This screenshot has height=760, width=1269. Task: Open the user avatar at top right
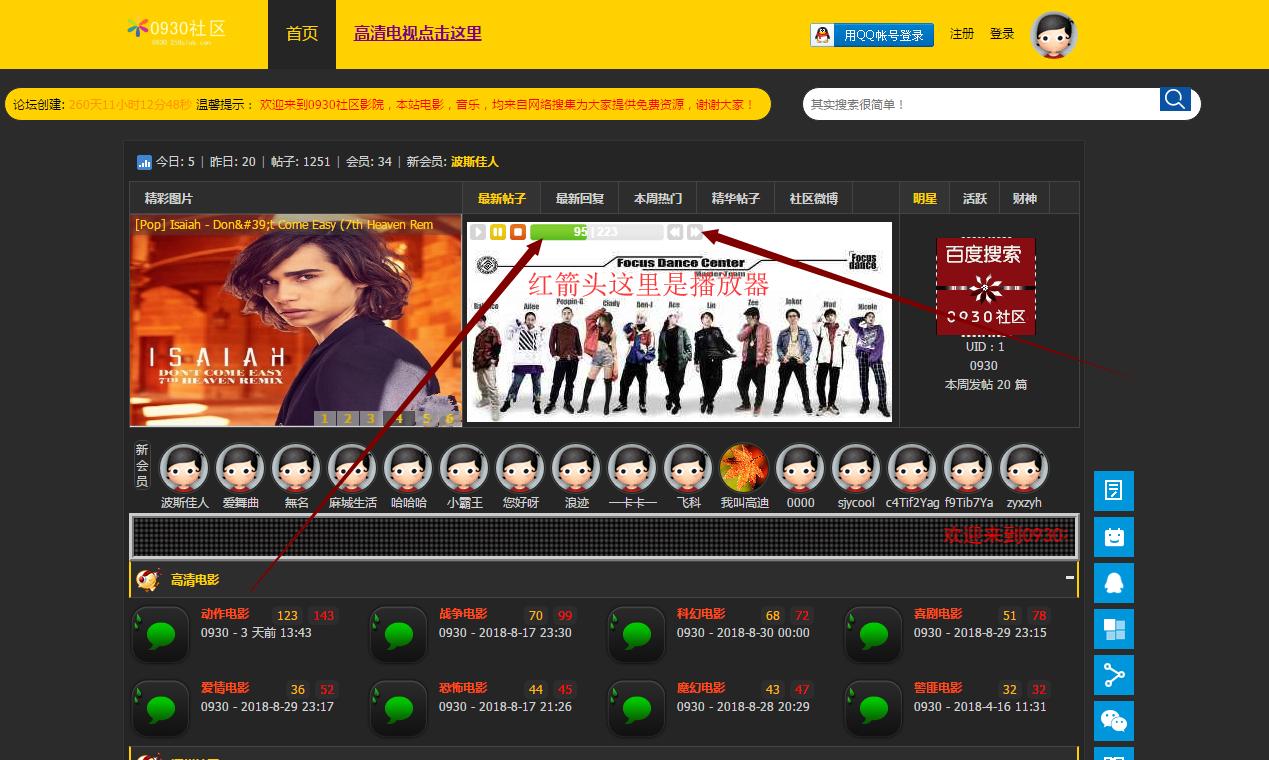click(1054, 35)
